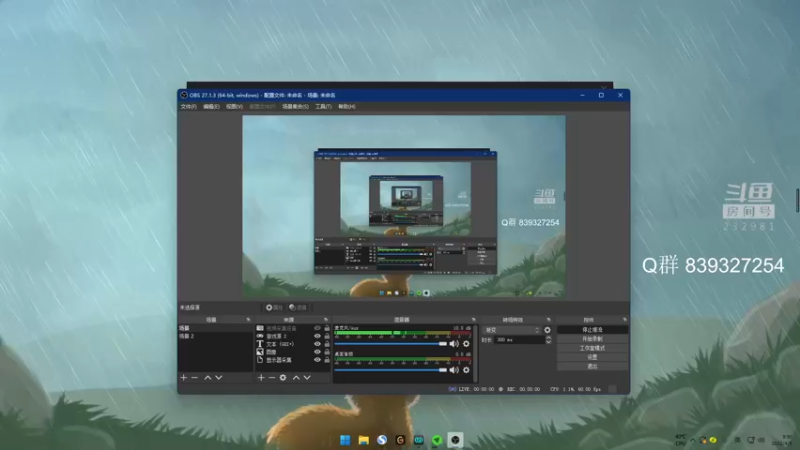Adjust the 300 ms duration stepper arrows

(x=548, y=340)
